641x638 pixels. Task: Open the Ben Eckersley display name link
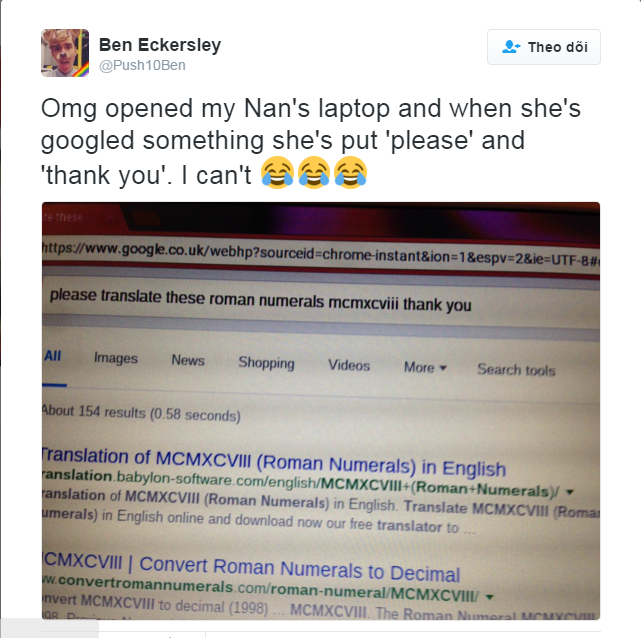point(160,45)
